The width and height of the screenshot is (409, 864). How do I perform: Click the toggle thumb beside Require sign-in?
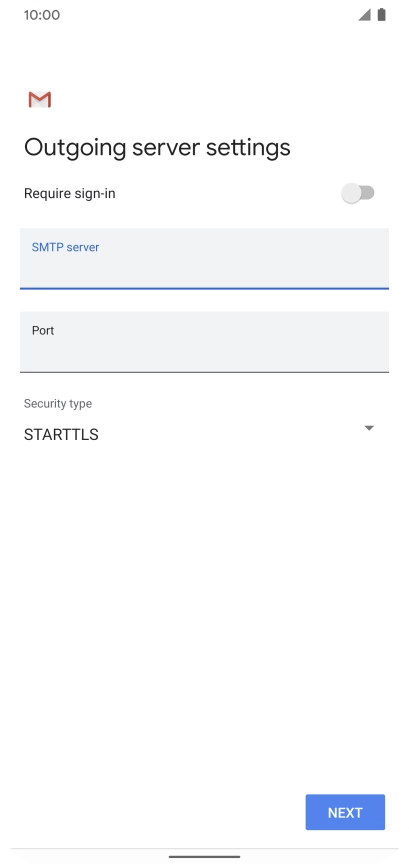click(351, 193)
